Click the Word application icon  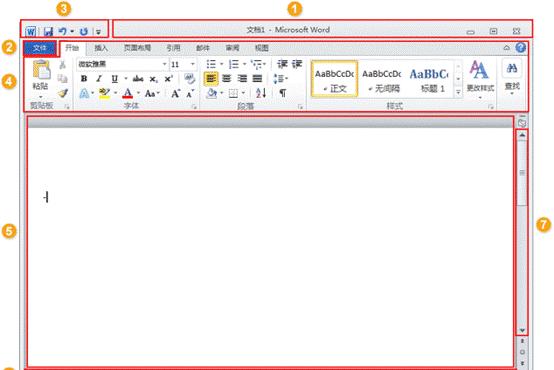[31, 32]
